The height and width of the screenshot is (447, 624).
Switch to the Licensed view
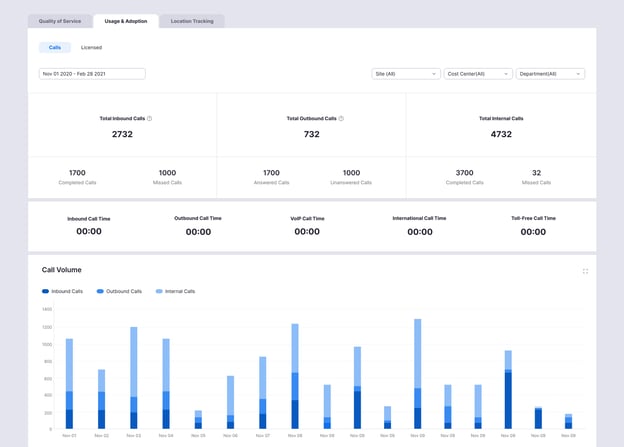click(x=91, y=47)
